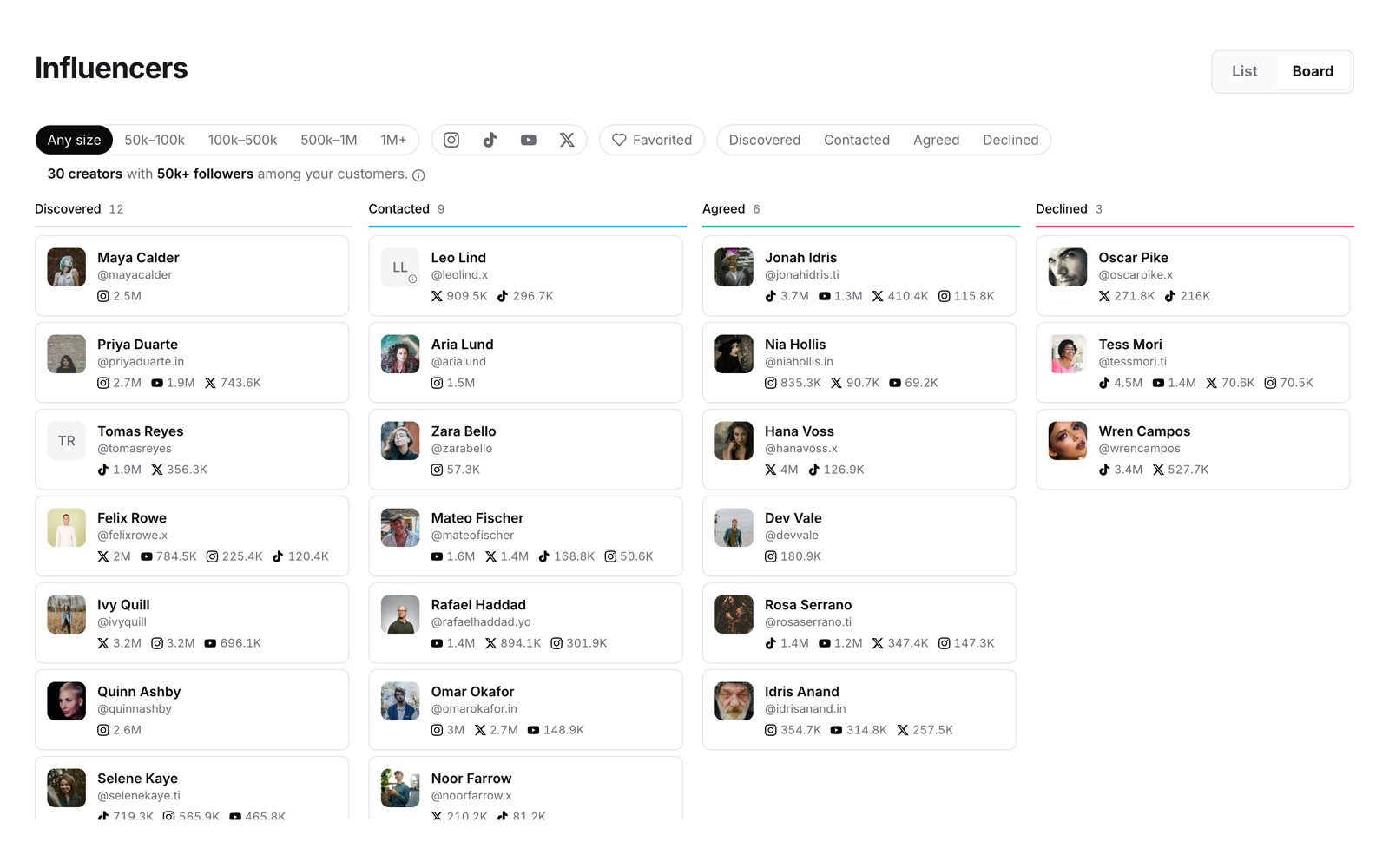1389x868 pixels.
Task: Select the 100k–500k size filter
Action: pos(242,140)
